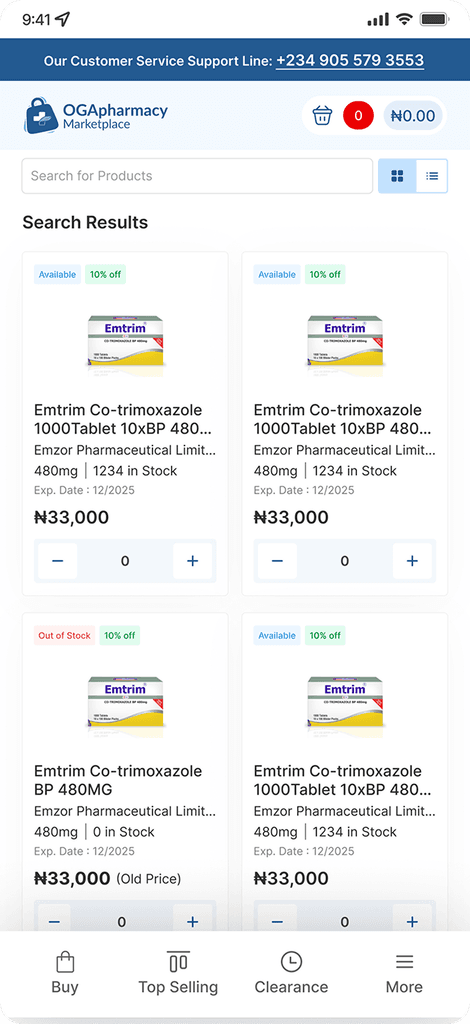The height and width of the screenshot is (1024, 470).
Task: Increase quantity on first Emtrim product
Action: [x=193, y=561]
